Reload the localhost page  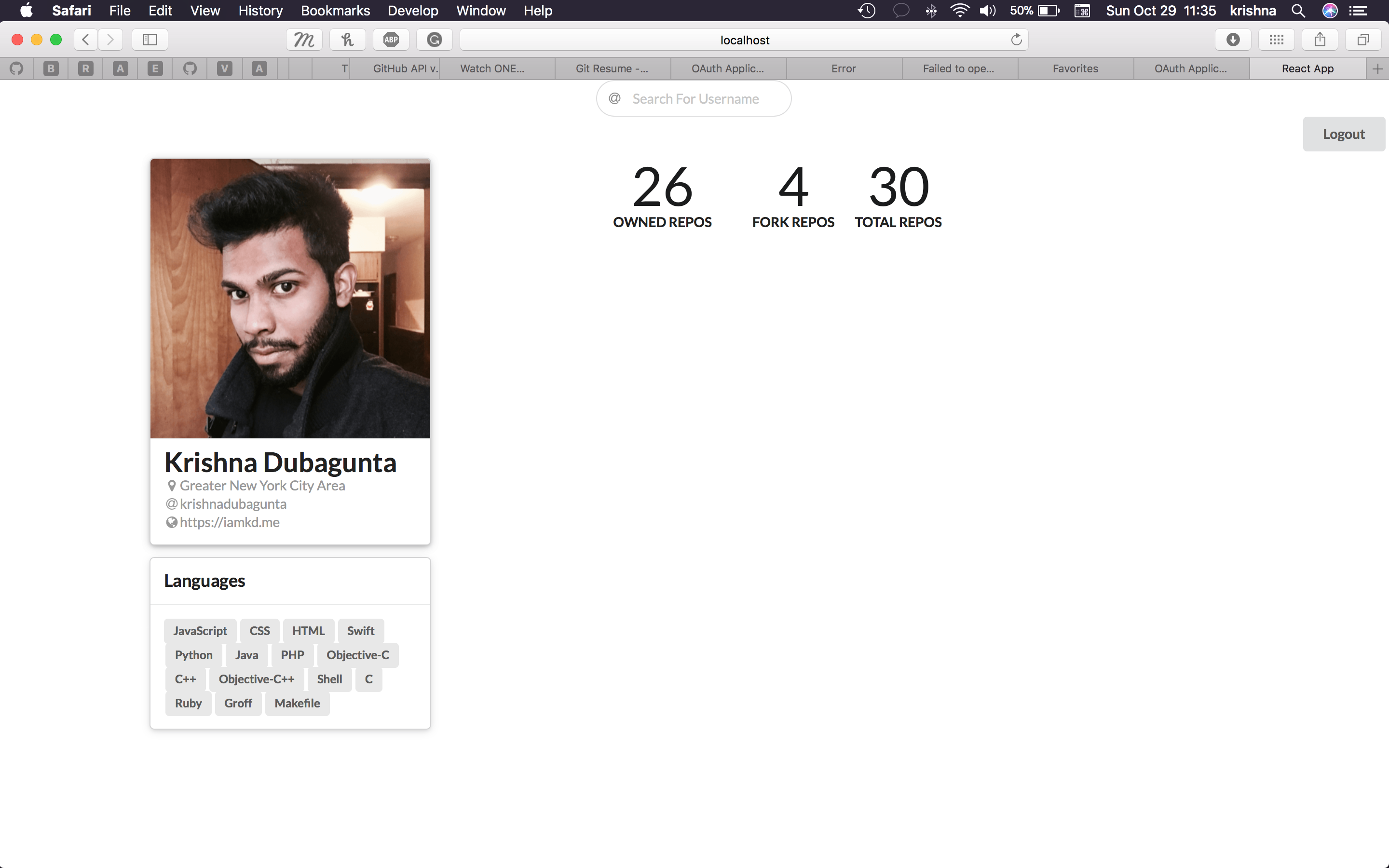pyautogui.click(x=1016, y=40)
